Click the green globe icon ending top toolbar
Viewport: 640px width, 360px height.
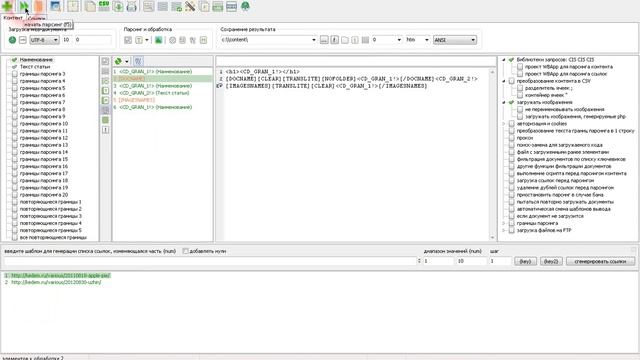pos(245,6)
